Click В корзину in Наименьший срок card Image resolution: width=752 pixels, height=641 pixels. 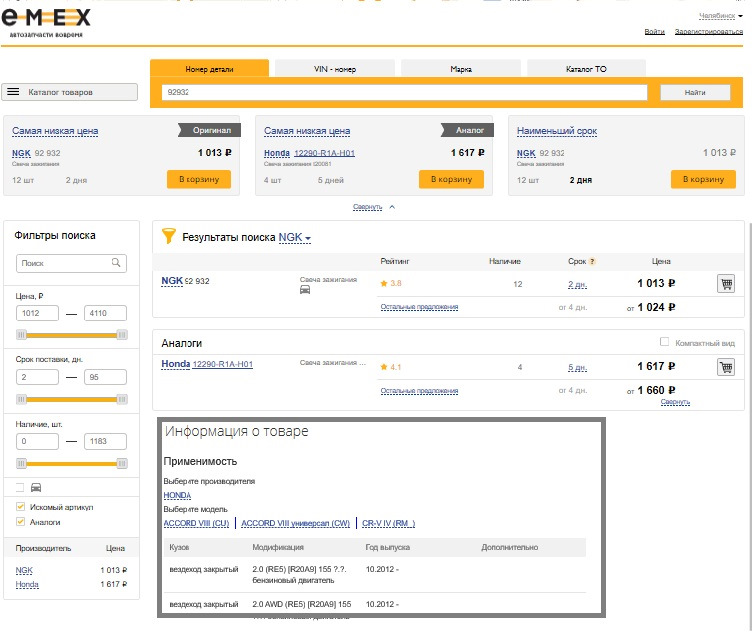click(703, 179)
